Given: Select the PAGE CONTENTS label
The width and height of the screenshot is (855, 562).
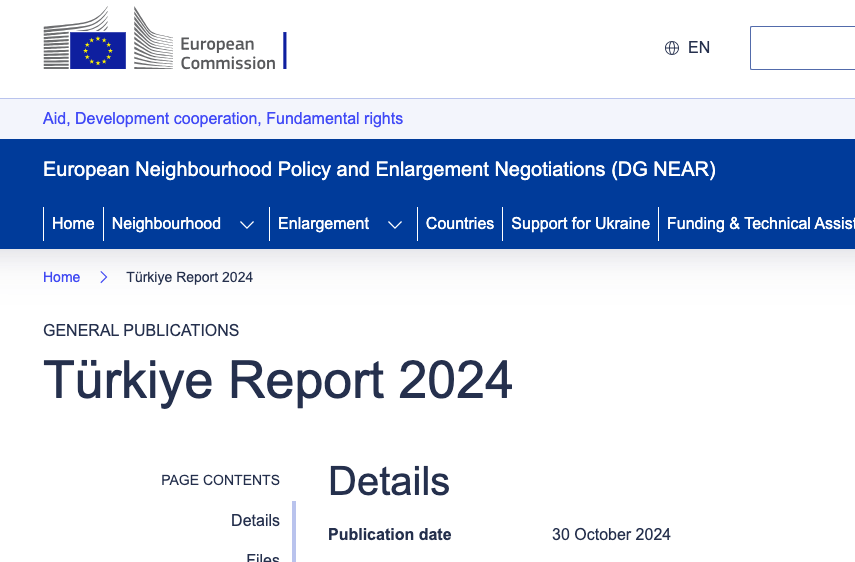Looking at the screenshot, I should coord(220,480).
